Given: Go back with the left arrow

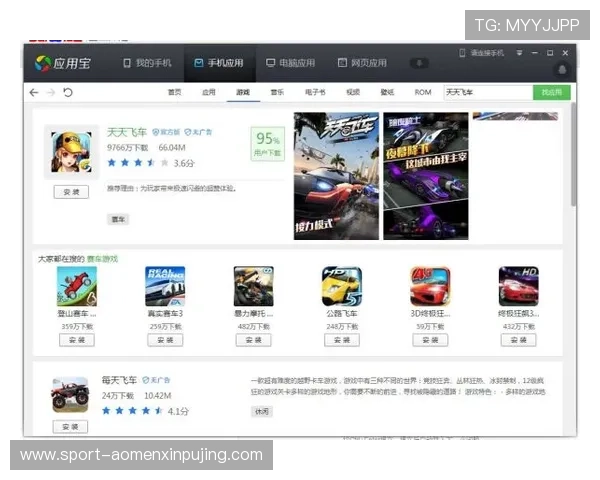Looking at the screenshot, I should pyautogui.click(x=34, y=92).
